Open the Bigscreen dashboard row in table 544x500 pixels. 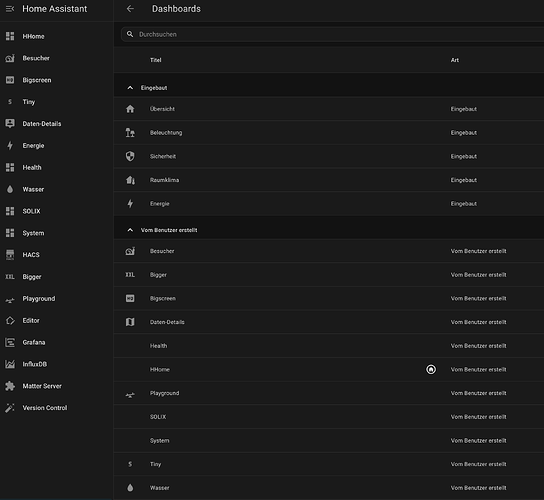(x=329, y=298)
